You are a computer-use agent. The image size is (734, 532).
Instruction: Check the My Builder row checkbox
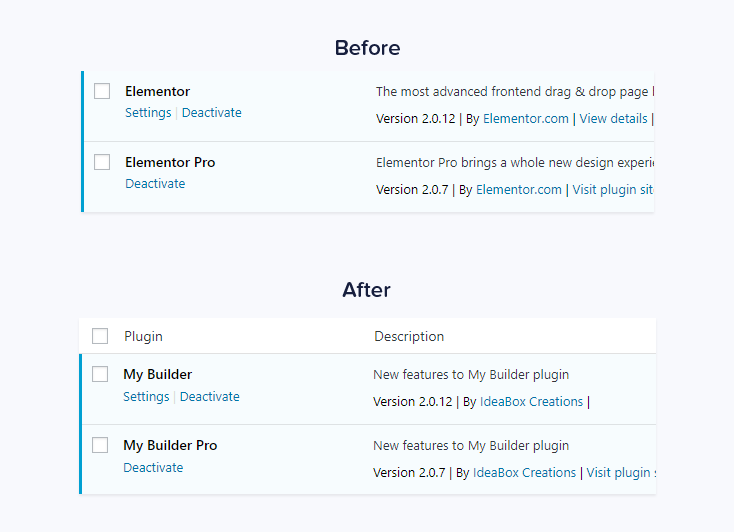pyautogui.click(x=100, y=374)
